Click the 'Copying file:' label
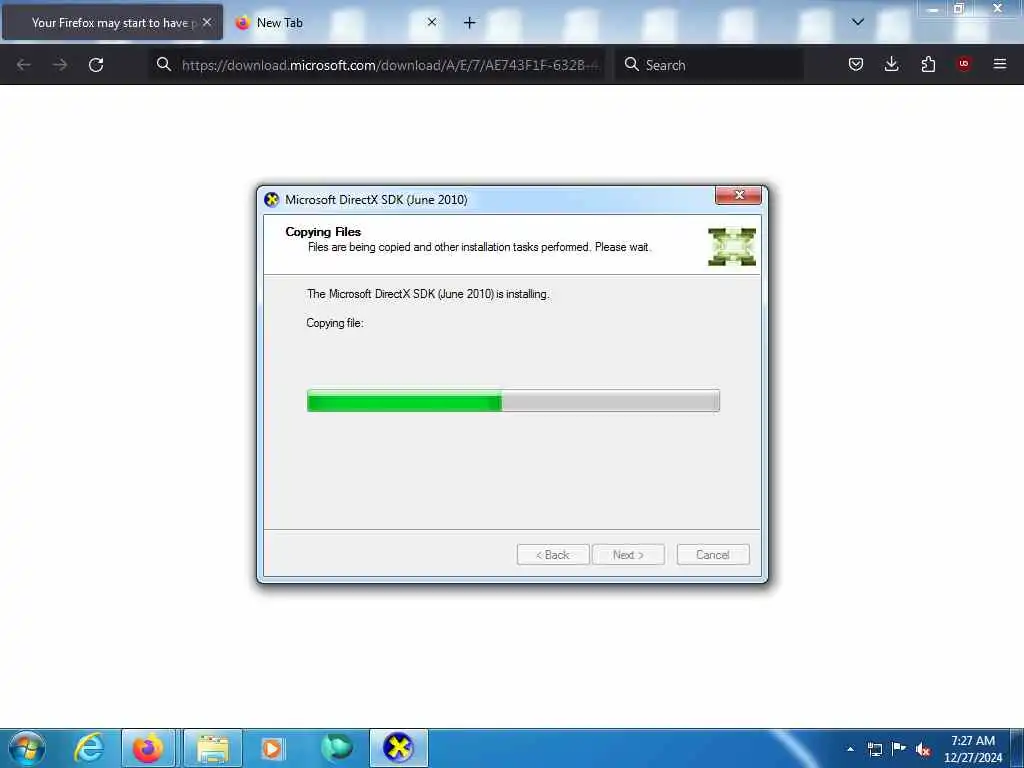The image size is (1024, 768). pyautogui.click(x=334, y=323)
